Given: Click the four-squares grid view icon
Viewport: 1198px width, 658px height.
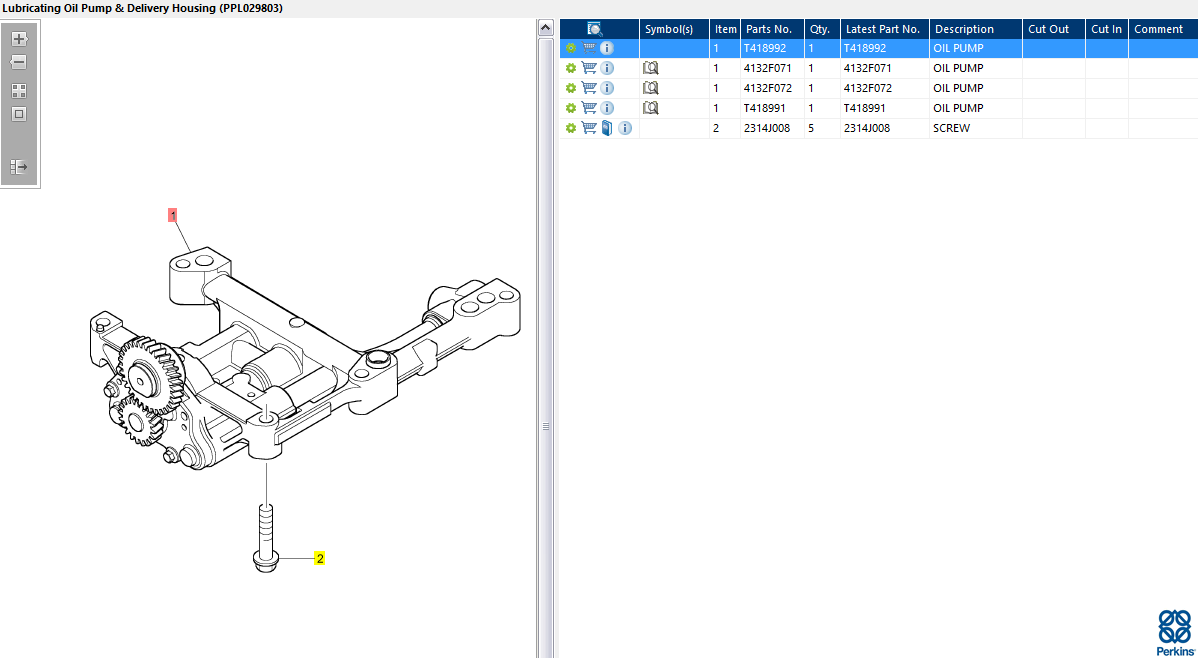Looking at the screenshot, I should (x=19, y=91).
